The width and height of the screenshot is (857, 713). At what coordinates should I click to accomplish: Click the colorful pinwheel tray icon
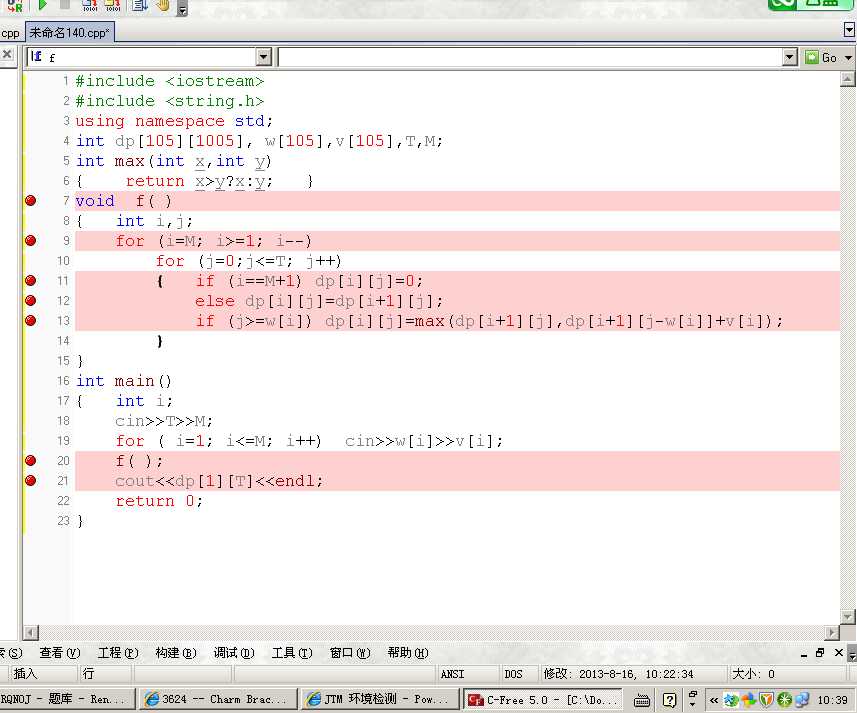click(749, 700)
